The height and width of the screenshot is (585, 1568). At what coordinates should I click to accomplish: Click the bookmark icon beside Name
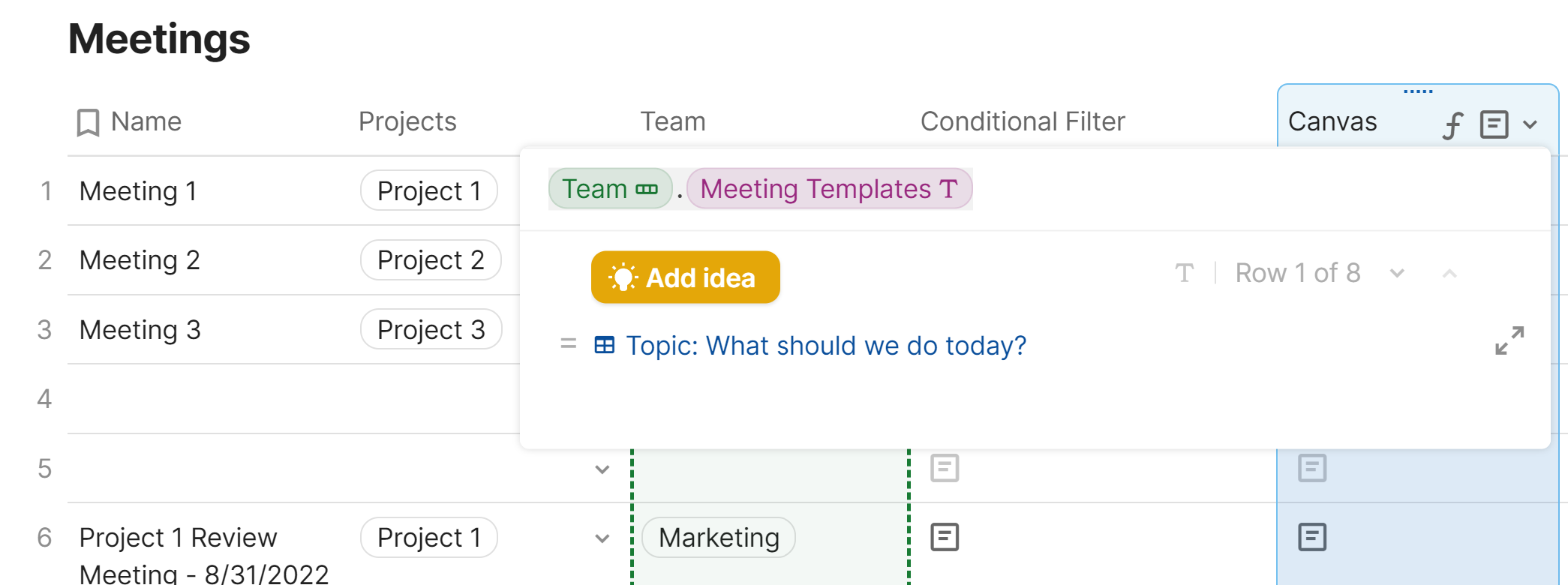tap(88, 122)
